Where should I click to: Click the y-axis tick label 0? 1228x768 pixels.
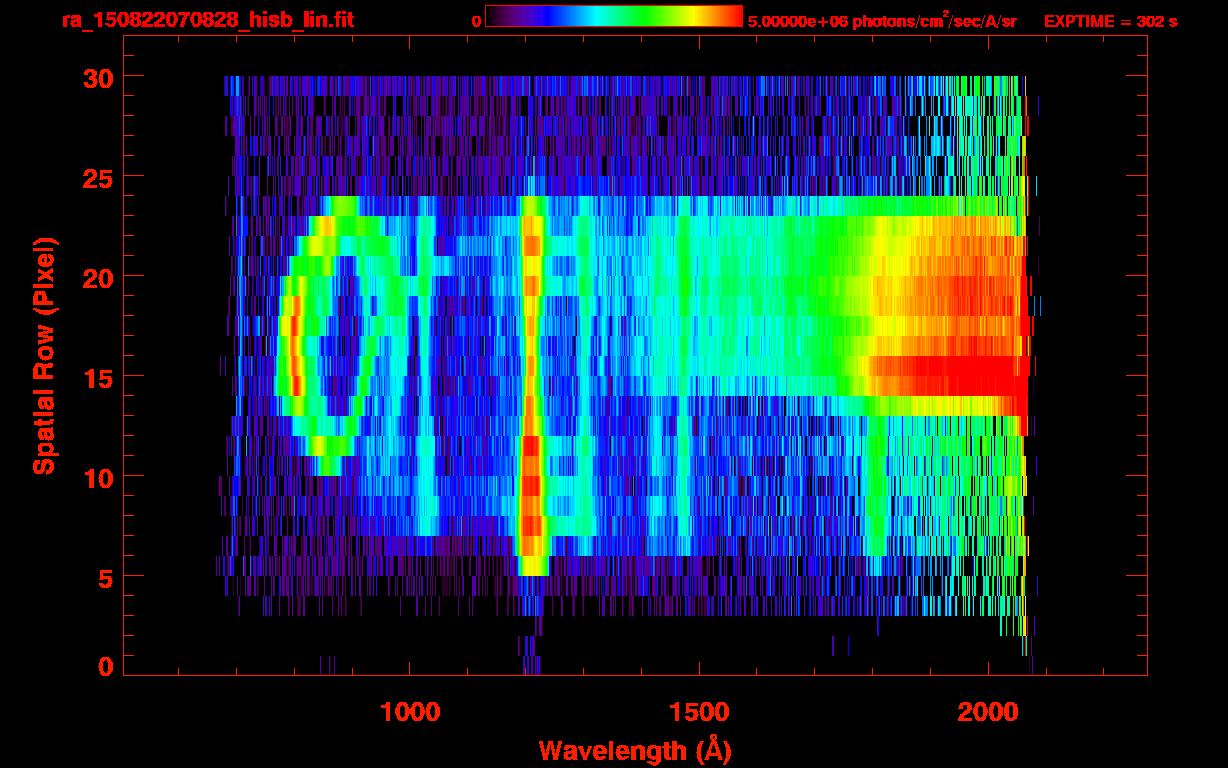coord(106,666)
